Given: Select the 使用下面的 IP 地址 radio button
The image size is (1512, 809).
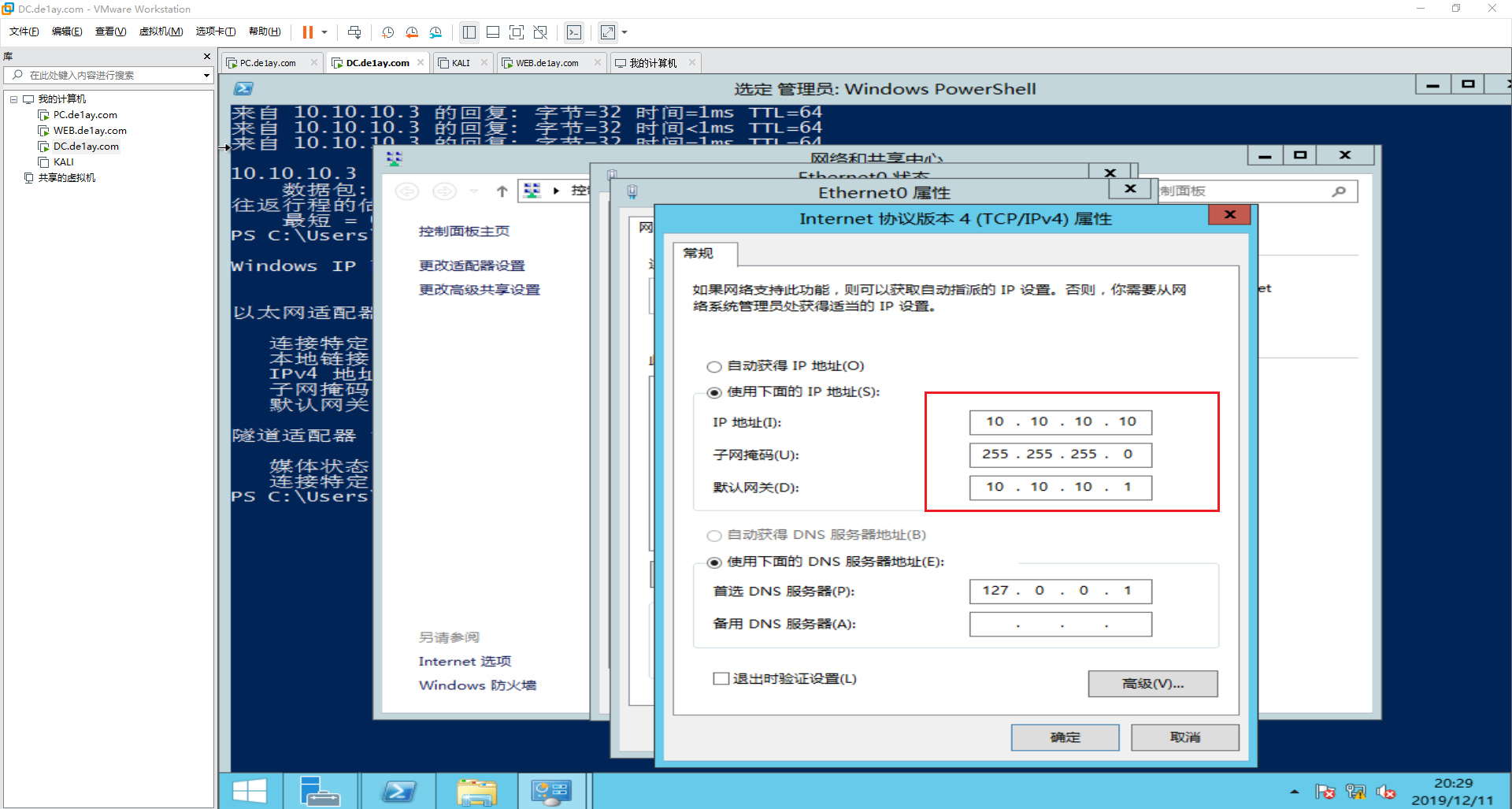Looking at the screenshot, I should (714, 392).
